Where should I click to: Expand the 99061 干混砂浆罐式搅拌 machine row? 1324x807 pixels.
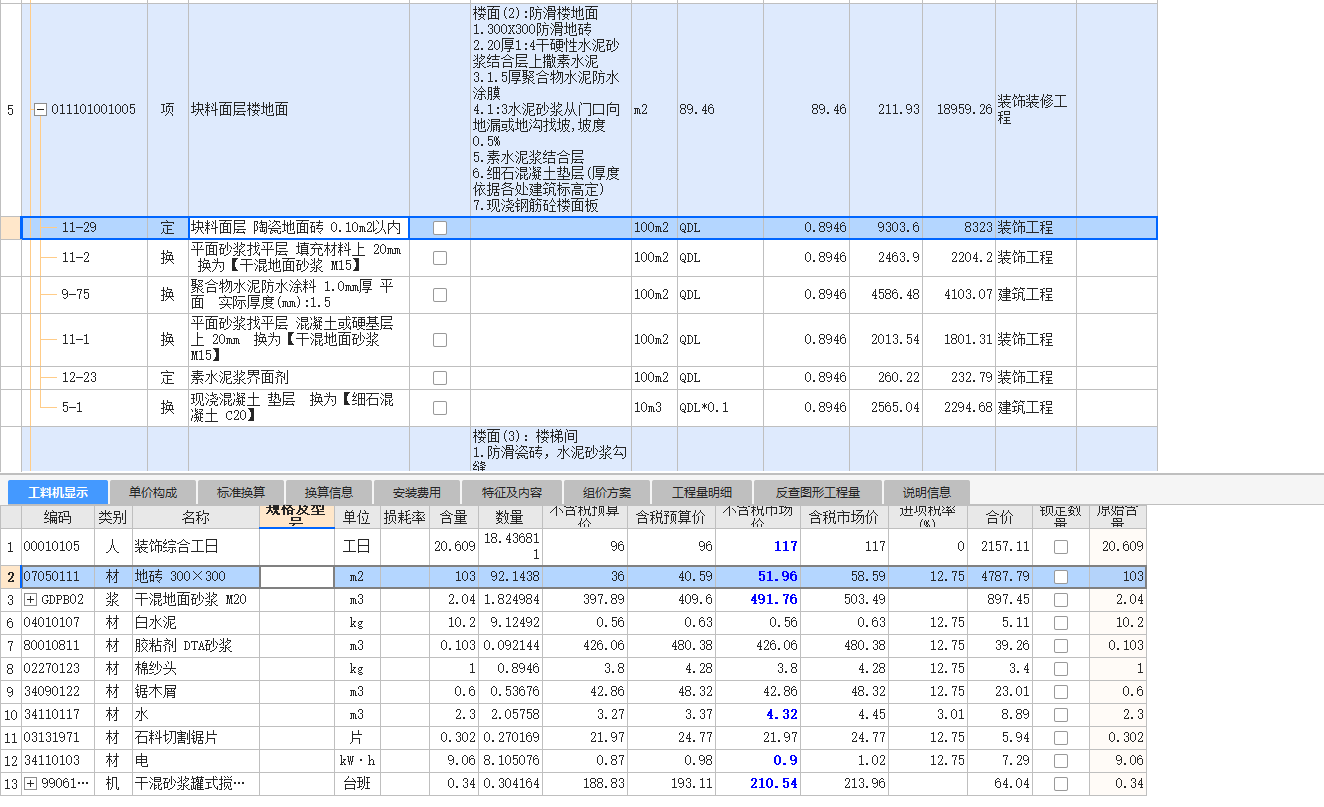point(30,784)
